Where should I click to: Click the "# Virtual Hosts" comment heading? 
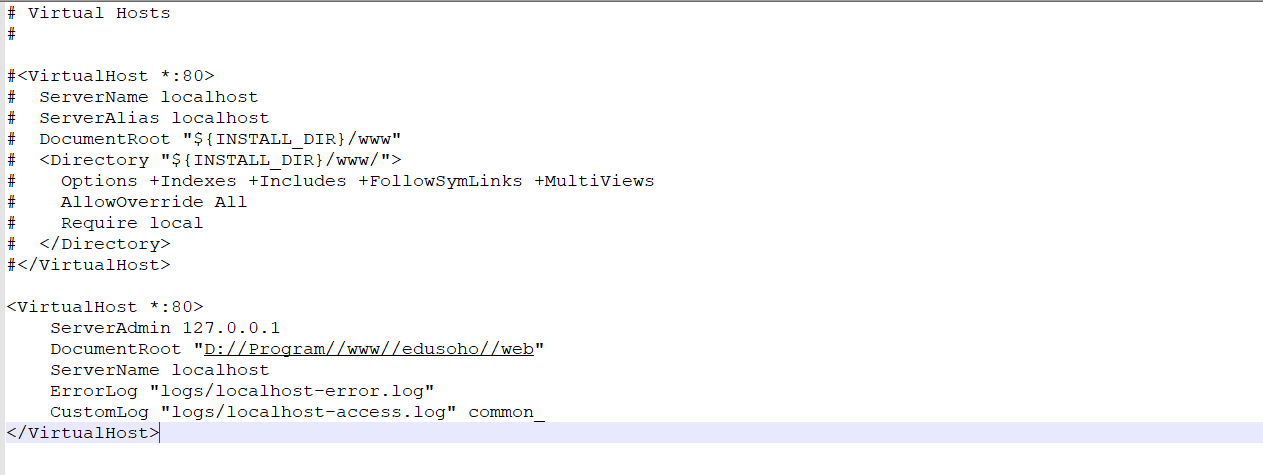click(x=88, y=13)
